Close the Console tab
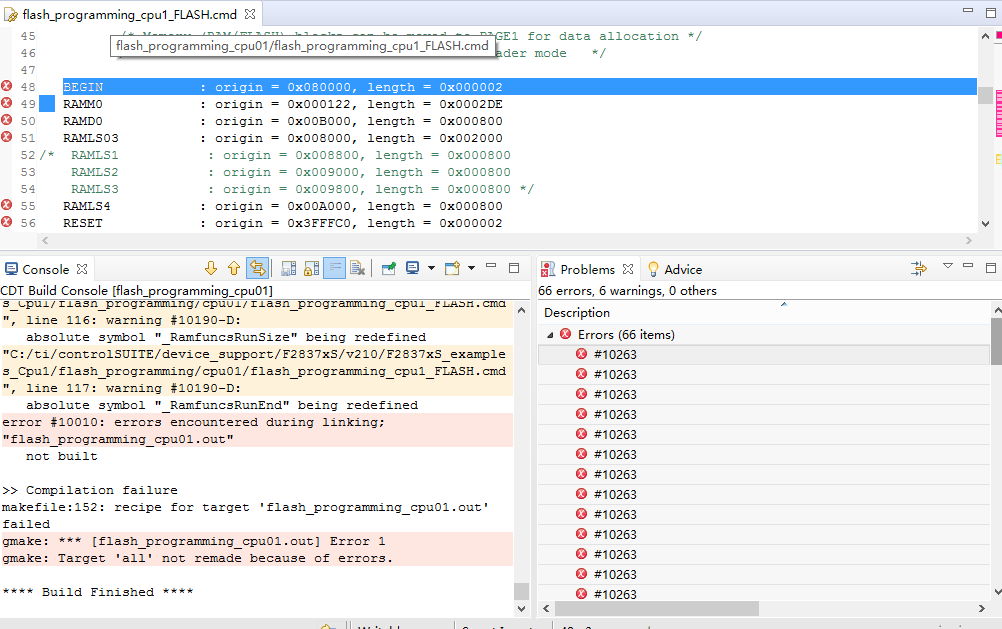 coord(82,269)
